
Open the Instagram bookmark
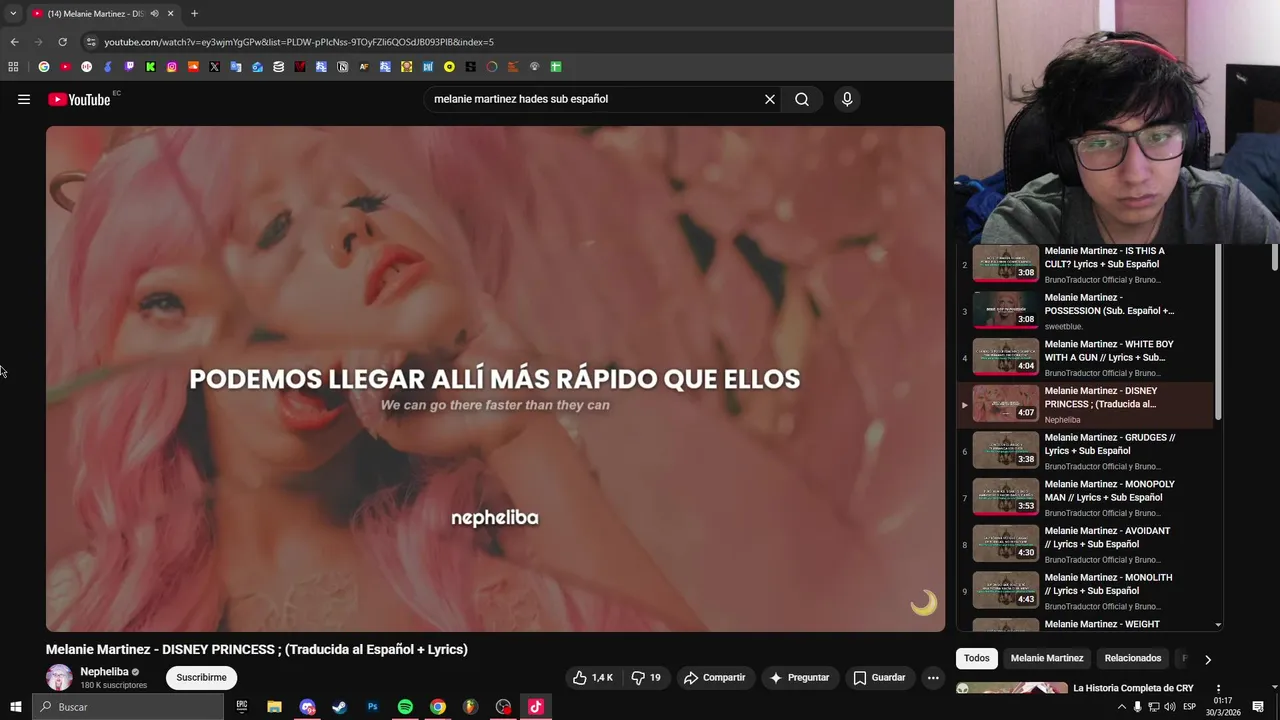point(172,67)
